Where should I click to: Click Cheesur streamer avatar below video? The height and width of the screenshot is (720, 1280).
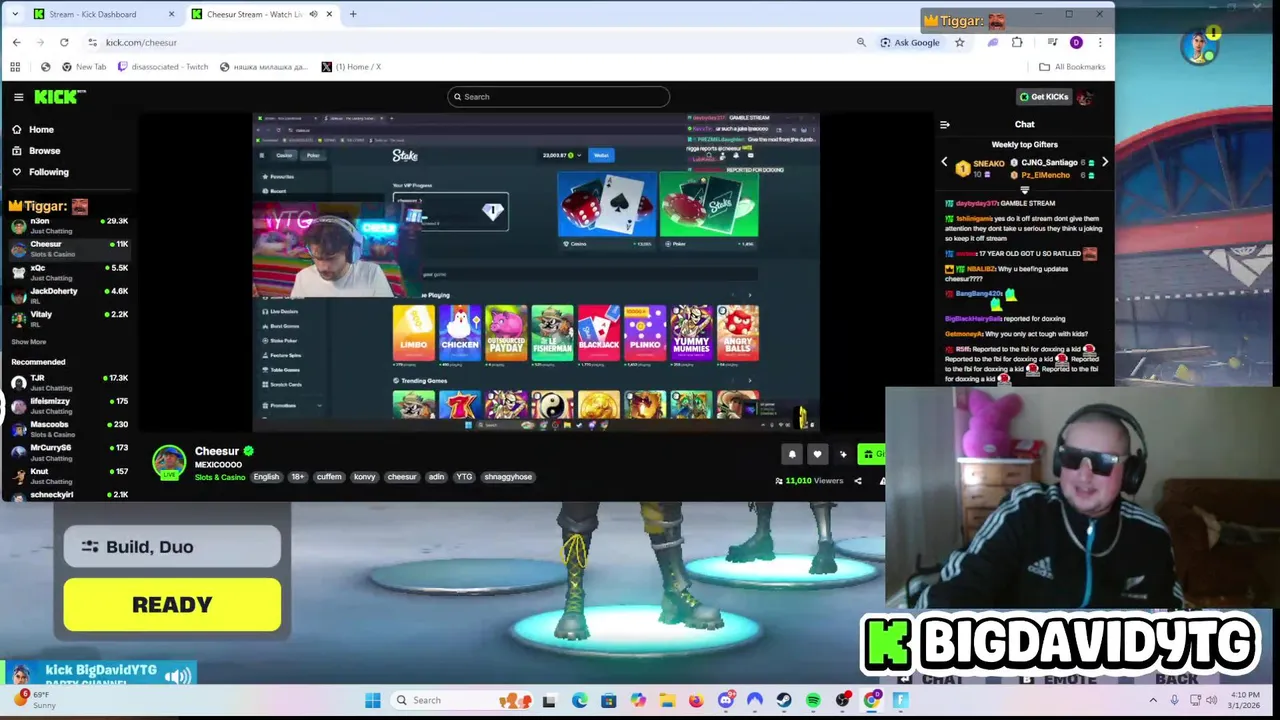pyautogui.click(x=169, y=461)
